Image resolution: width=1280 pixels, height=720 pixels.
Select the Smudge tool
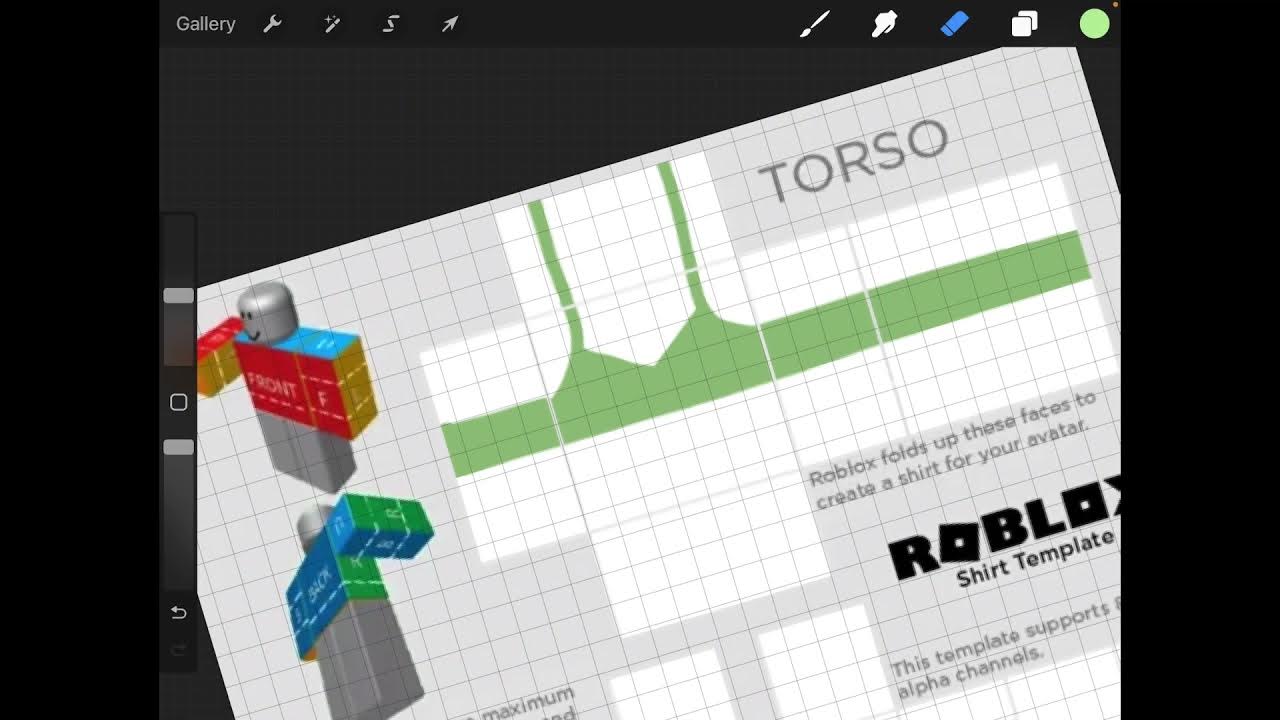click(885, 24)
